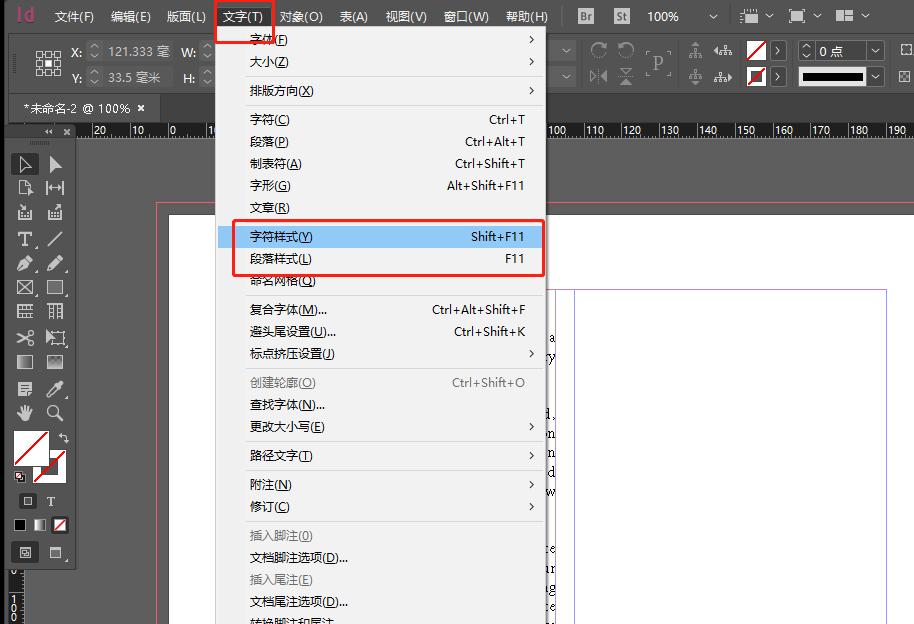
Task: Select the Free Transform tool
Action: (55, 338)
